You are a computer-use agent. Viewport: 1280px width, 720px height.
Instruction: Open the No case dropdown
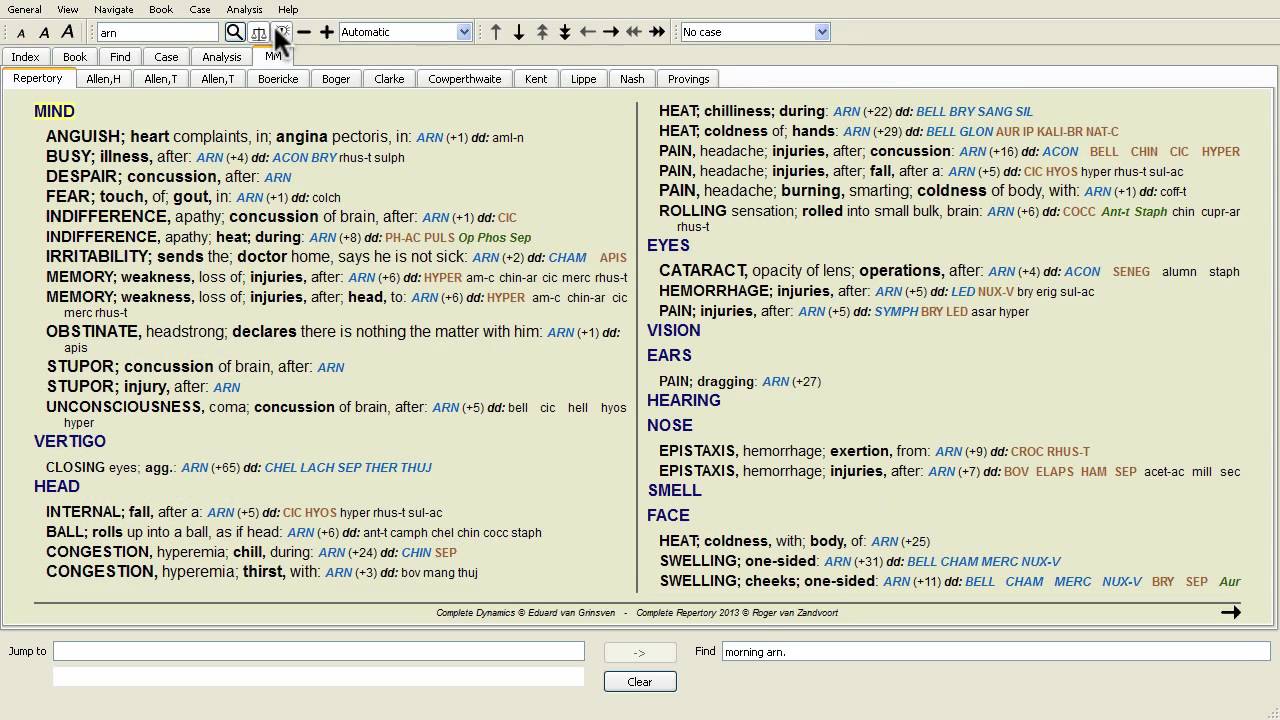click(x=755, y=32)
